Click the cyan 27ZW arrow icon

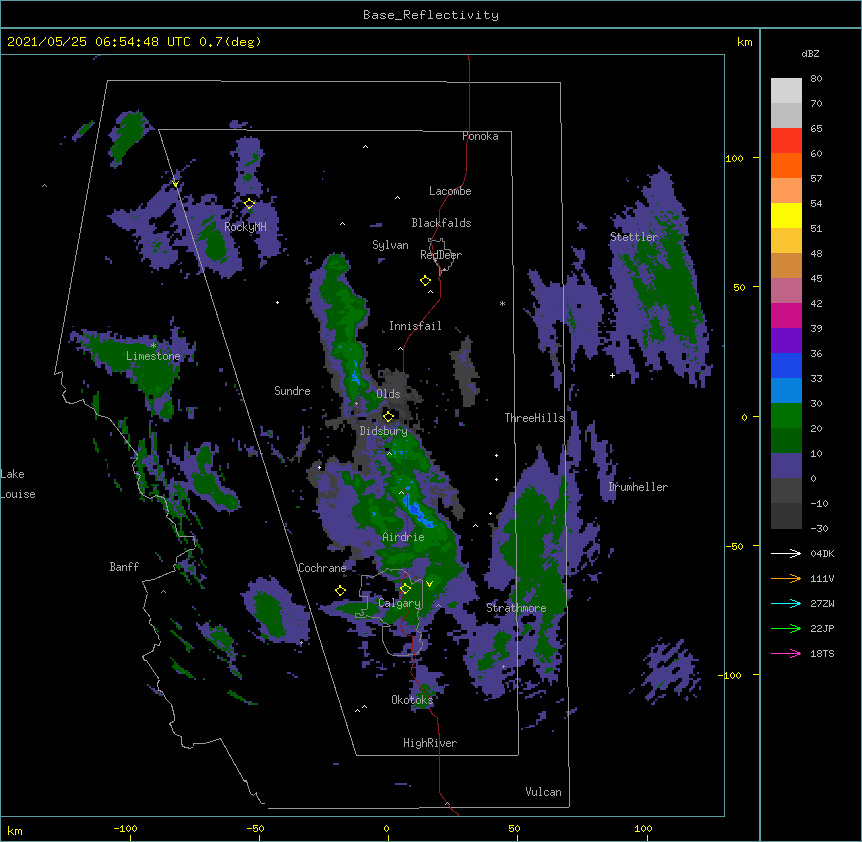point(786,603)
